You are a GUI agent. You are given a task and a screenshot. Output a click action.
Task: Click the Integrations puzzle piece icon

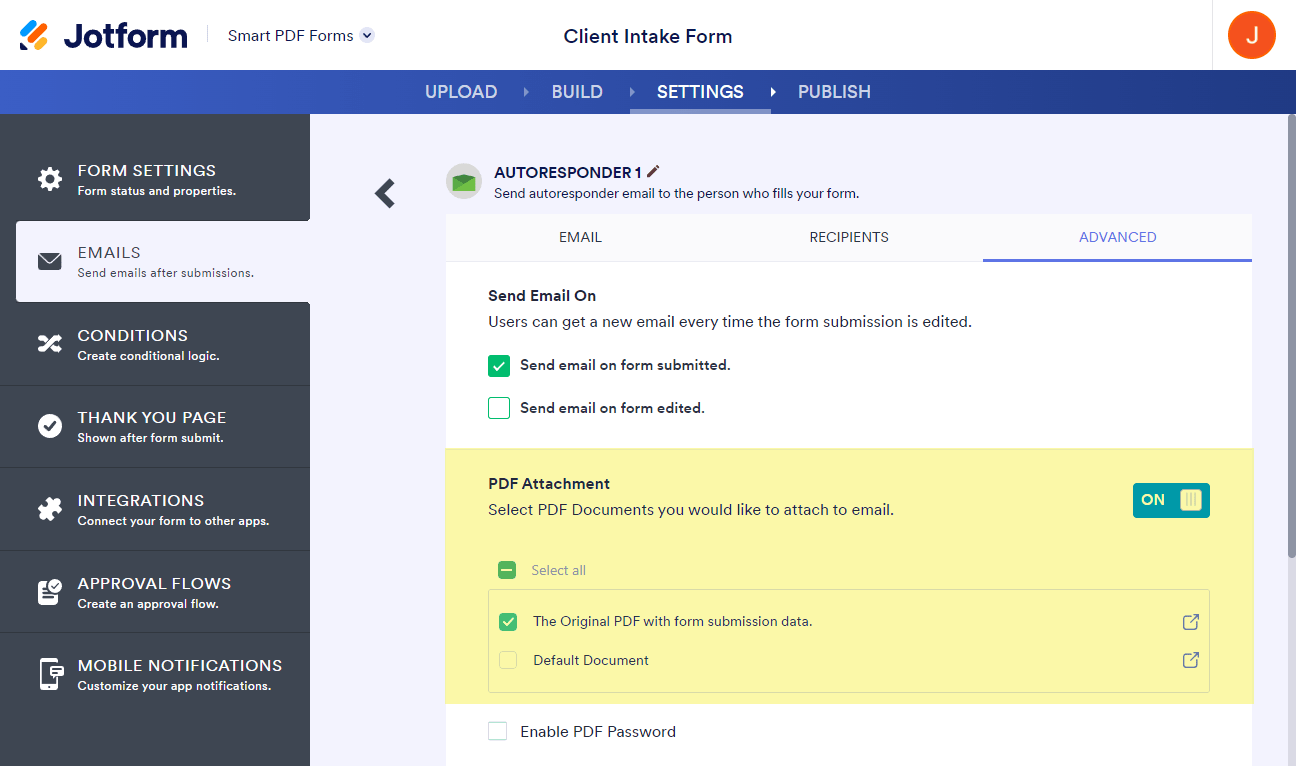pos(49,509)
